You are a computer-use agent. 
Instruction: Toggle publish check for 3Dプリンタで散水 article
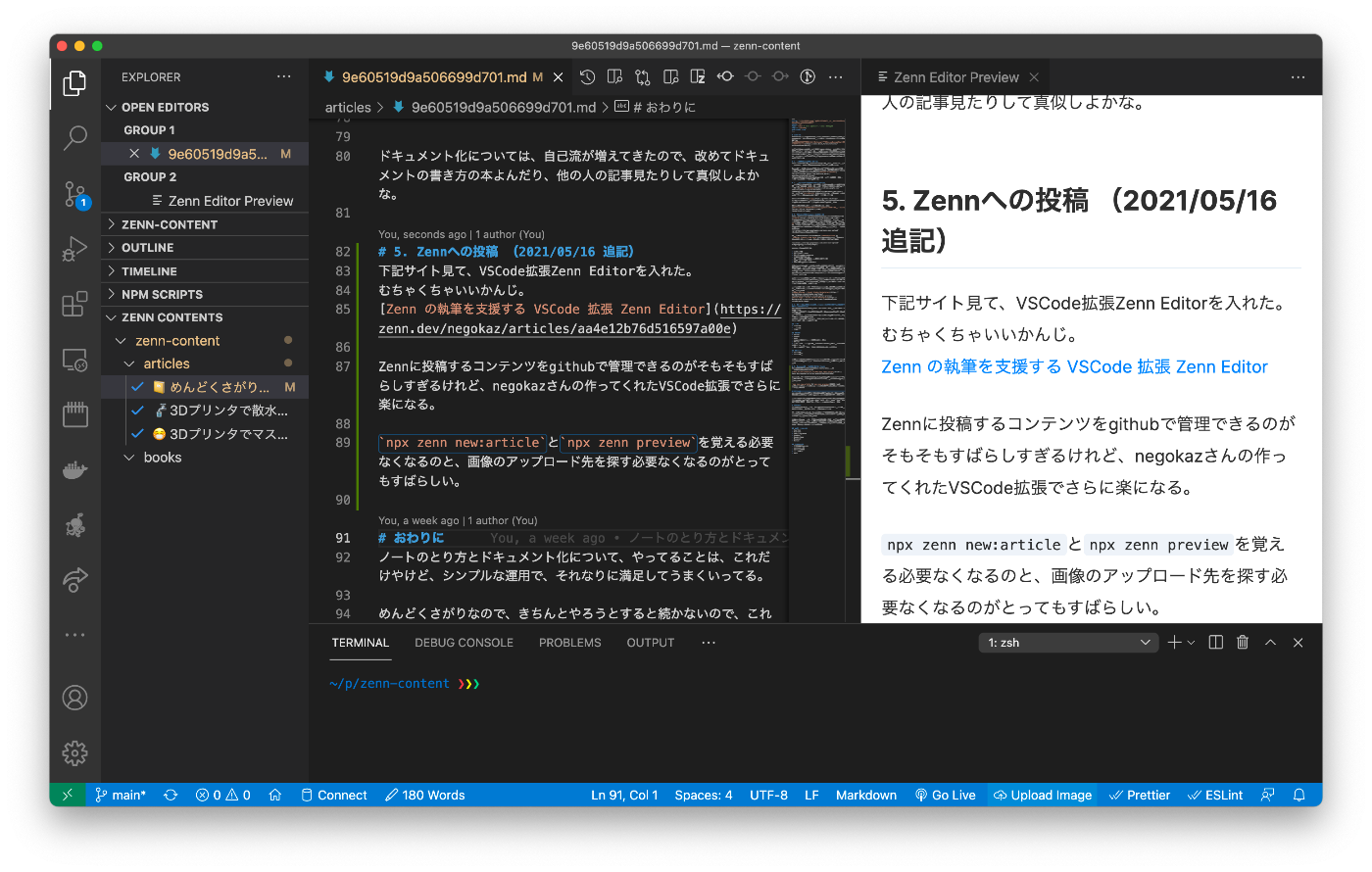138,411
